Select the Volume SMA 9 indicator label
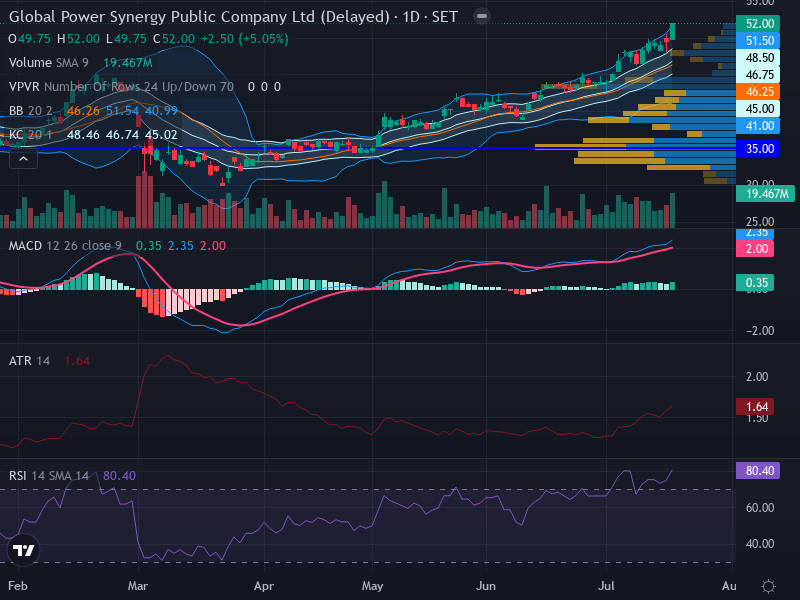The width and height of the screenshot is (800, 600). [x=48, y=63]
